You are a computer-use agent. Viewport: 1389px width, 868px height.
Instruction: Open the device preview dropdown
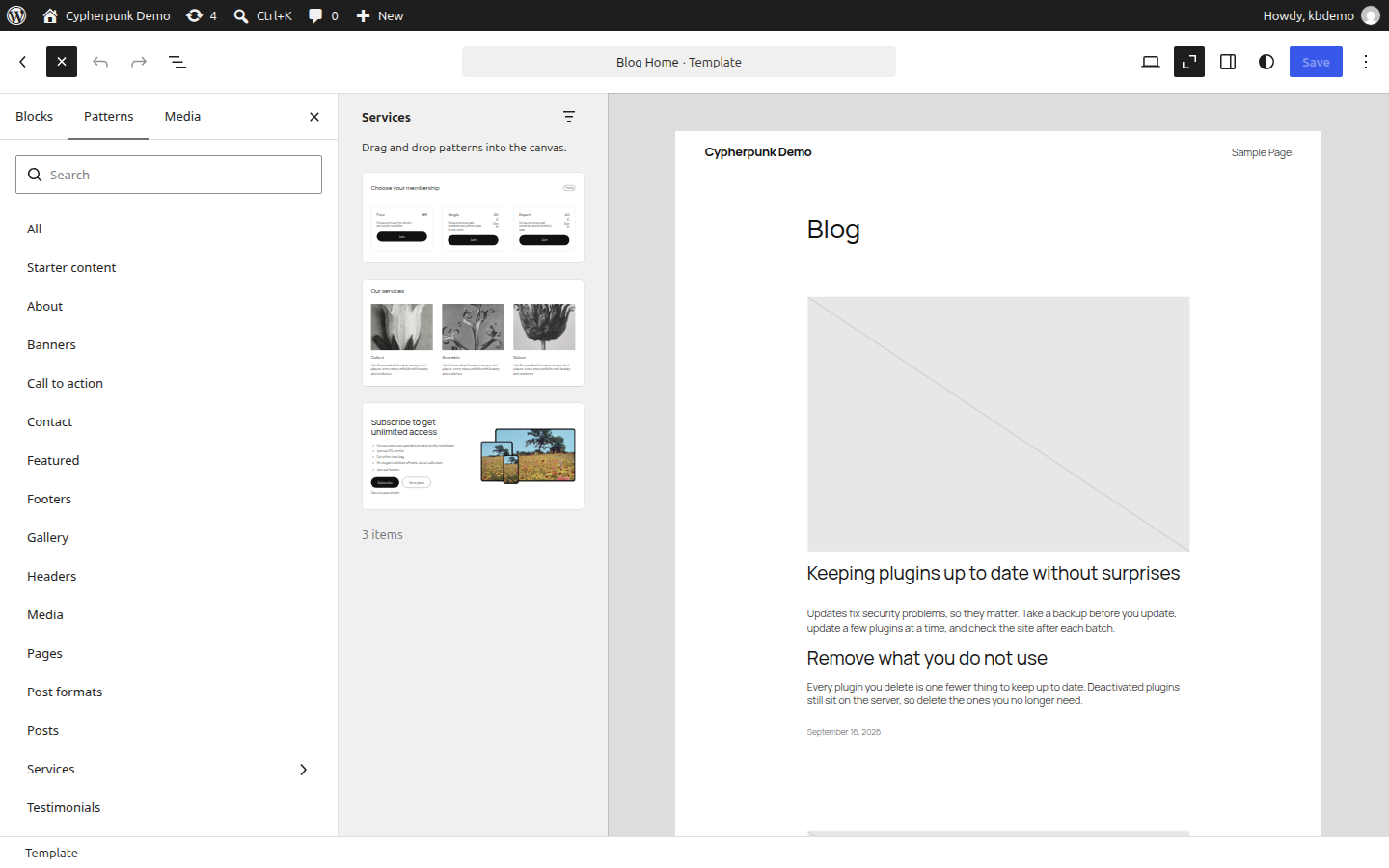(1151, 62)
